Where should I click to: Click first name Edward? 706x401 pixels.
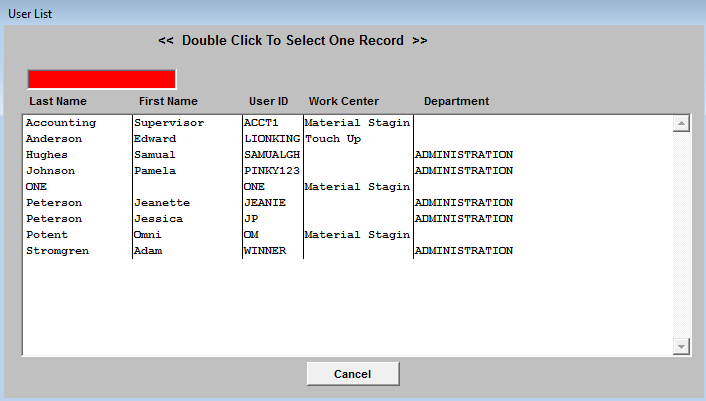[x=155, y=139]
